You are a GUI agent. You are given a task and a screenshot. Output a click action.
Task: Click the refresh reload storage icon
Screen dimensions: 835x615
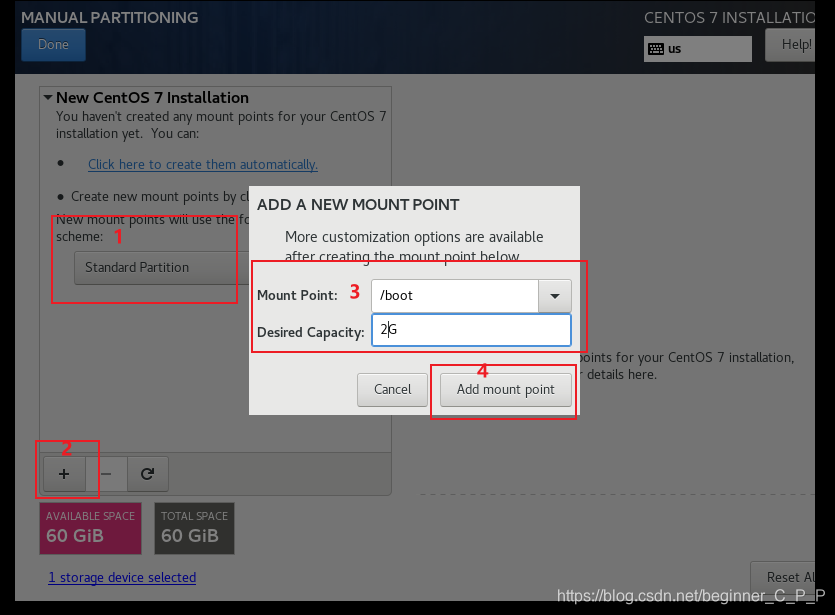pyautogui.click(x=148, y=474)
